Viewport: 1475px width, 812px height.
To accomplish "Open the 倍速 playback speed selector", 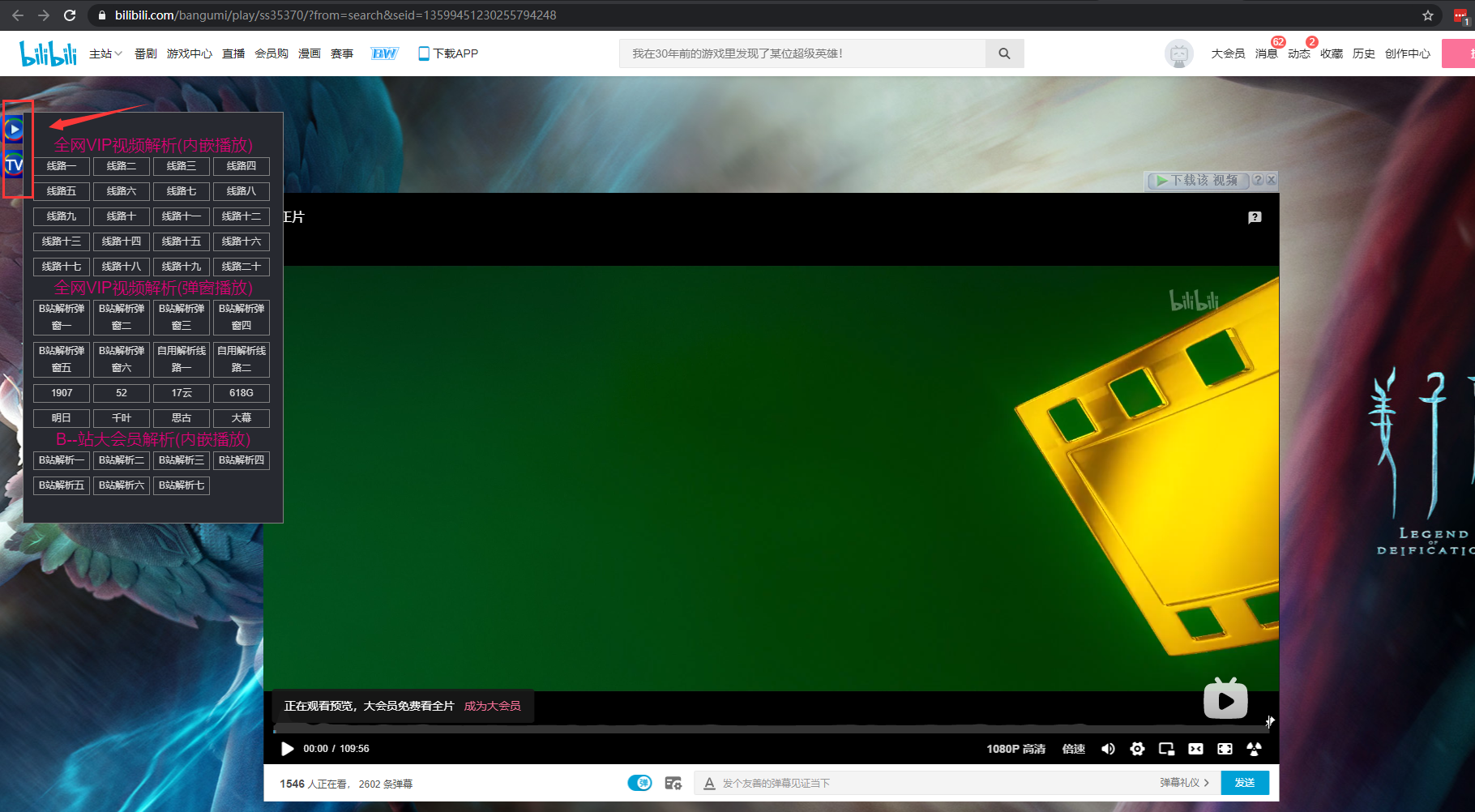I will [1073, 749].
